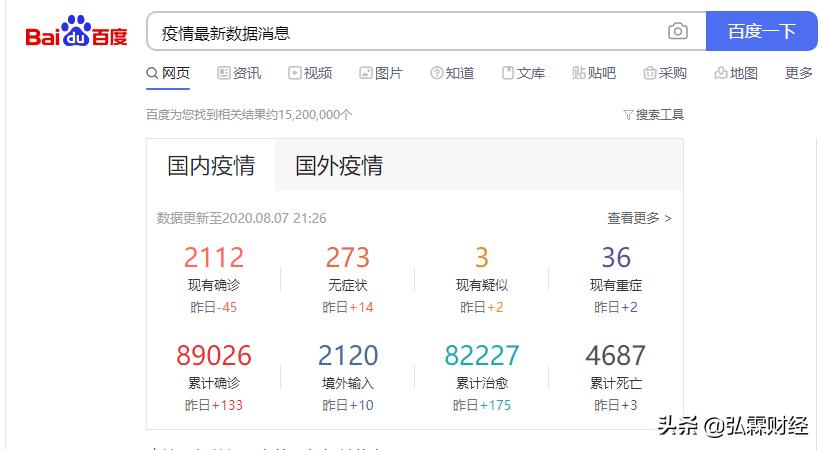Click 昨日+14 under 无症状
This screenshot has height=450, width=822.
coord(348,307)
